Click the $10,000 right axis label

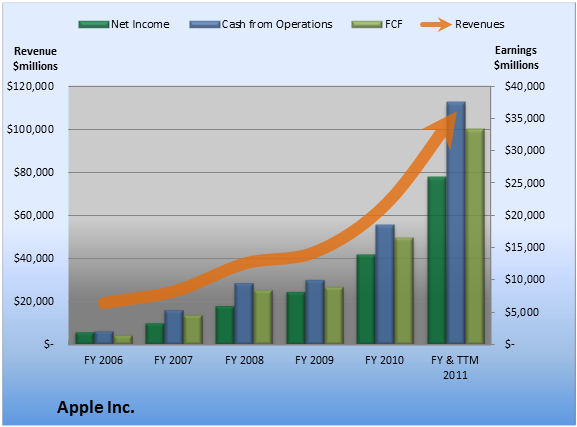[524, 279]
